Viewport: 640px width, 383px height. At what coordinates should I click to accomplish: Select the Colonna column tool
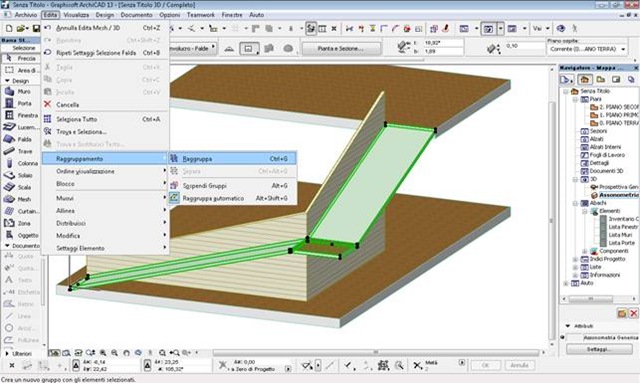[x=20, y=163]
